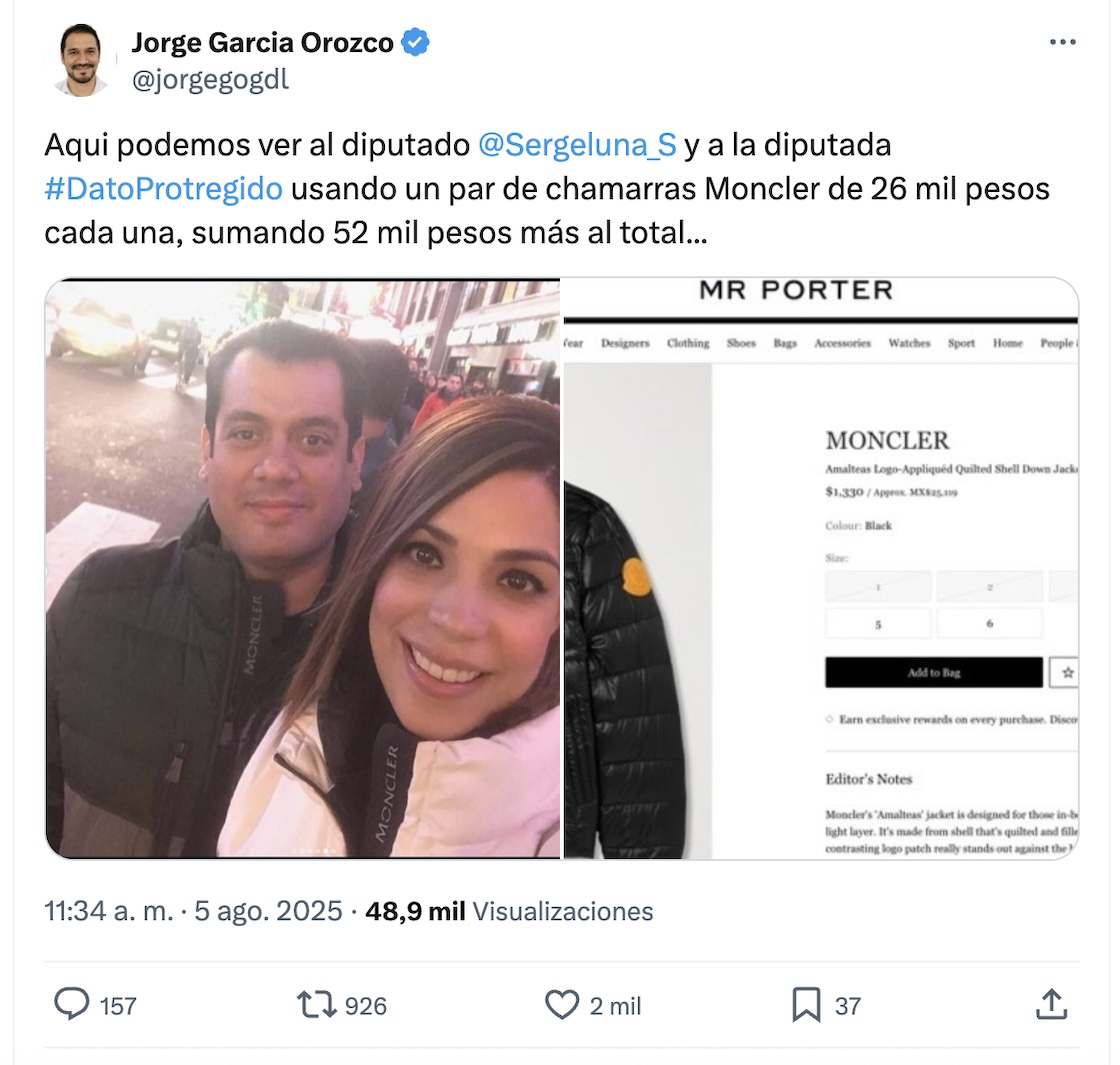Click the blue verified badge

click(x=415, y=43)
